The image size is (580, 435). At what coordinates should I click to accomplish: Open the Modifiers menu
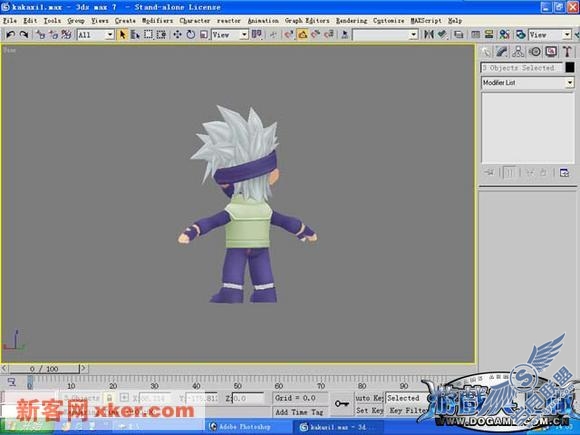tap(158, 21)
